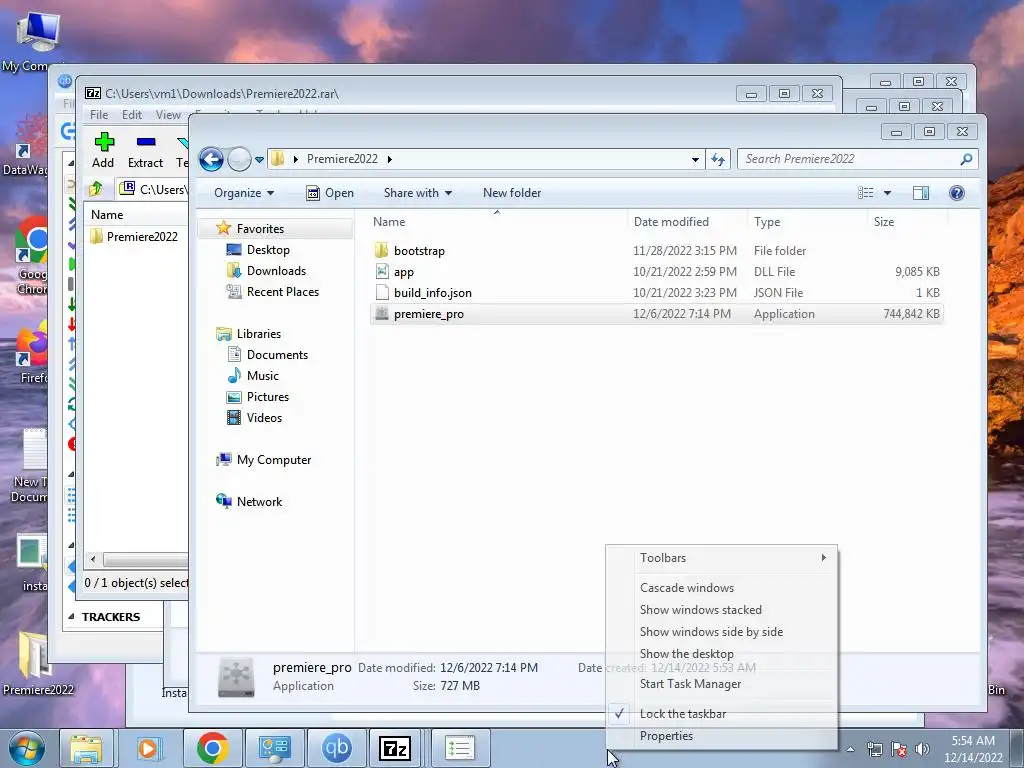Select the app DLL file

point(656,272)
